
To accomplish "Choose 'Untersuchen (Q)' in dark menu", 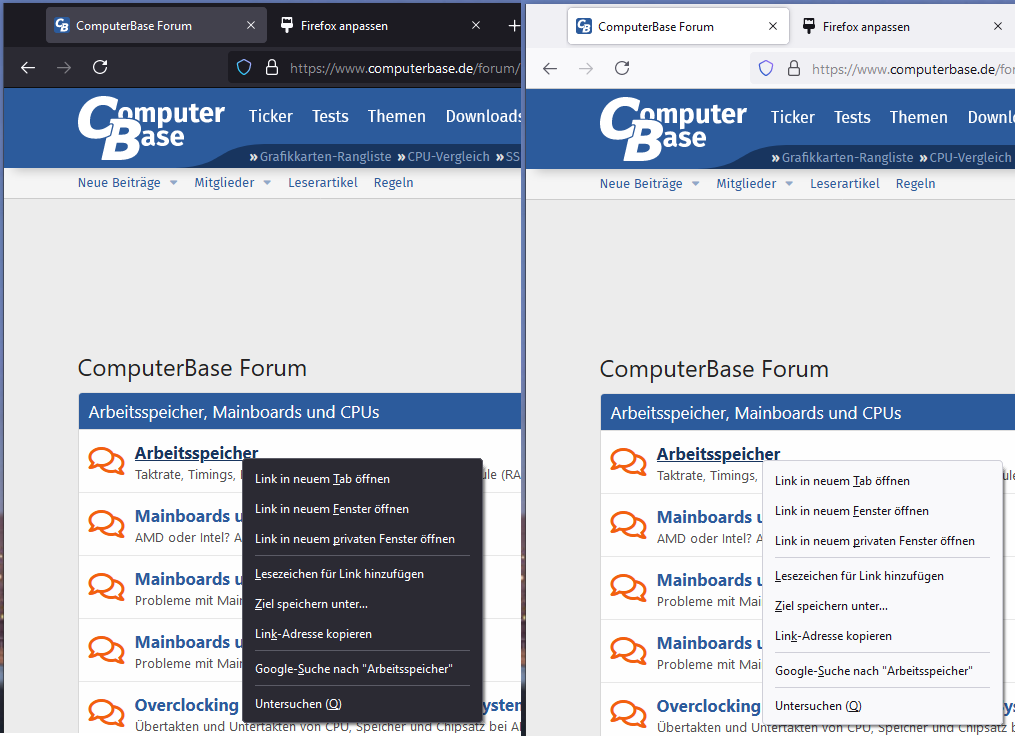I will pos(362,704).
